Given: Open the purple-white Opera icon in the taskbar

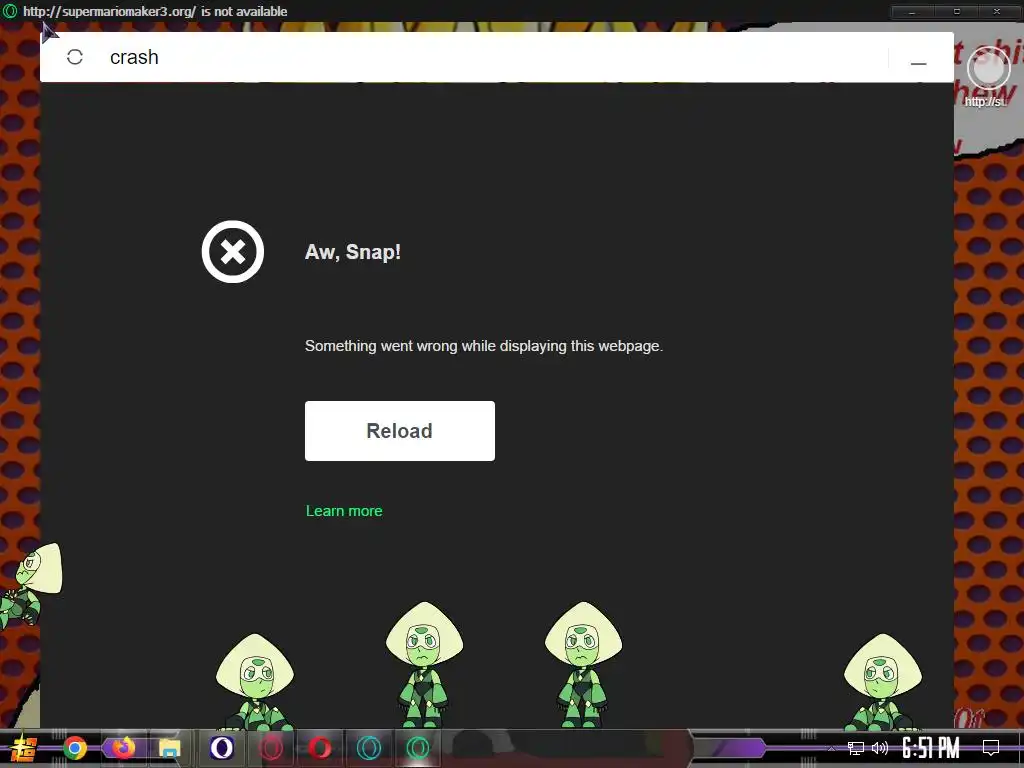Looking at the screenshot, I should tap(221, 748).
